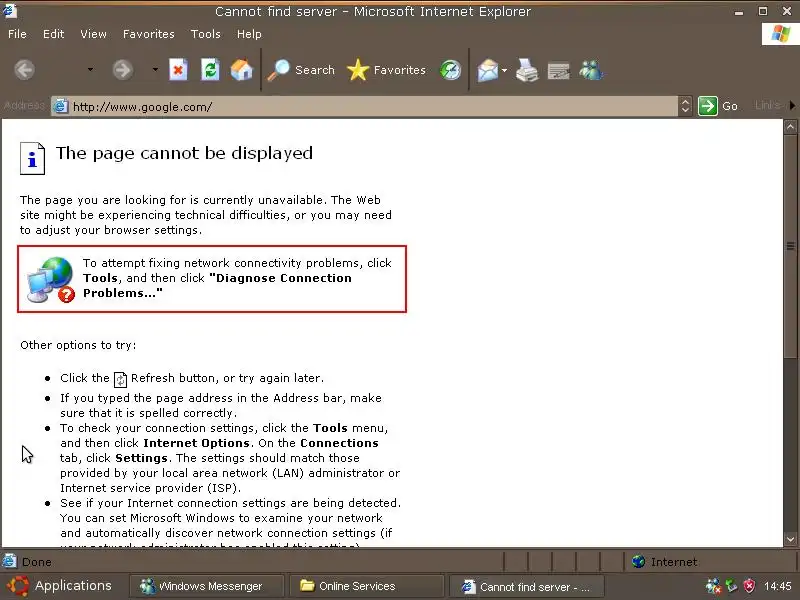Click the page icon in address bar
This screenshot has width=800, height=600.
(61, 107)
